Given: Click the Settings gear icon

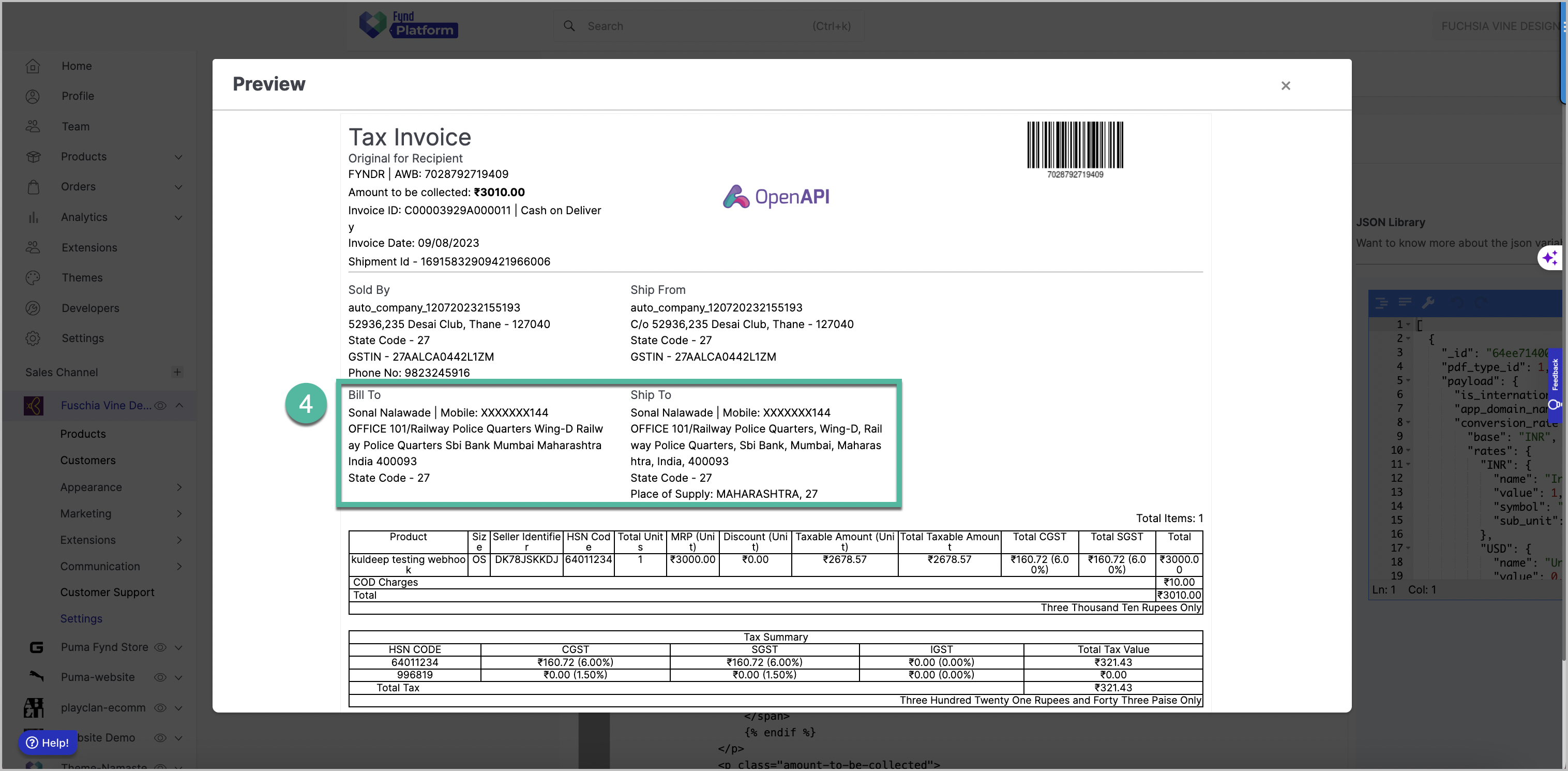Looking at the screenshot, I should (x=34, y=338).
